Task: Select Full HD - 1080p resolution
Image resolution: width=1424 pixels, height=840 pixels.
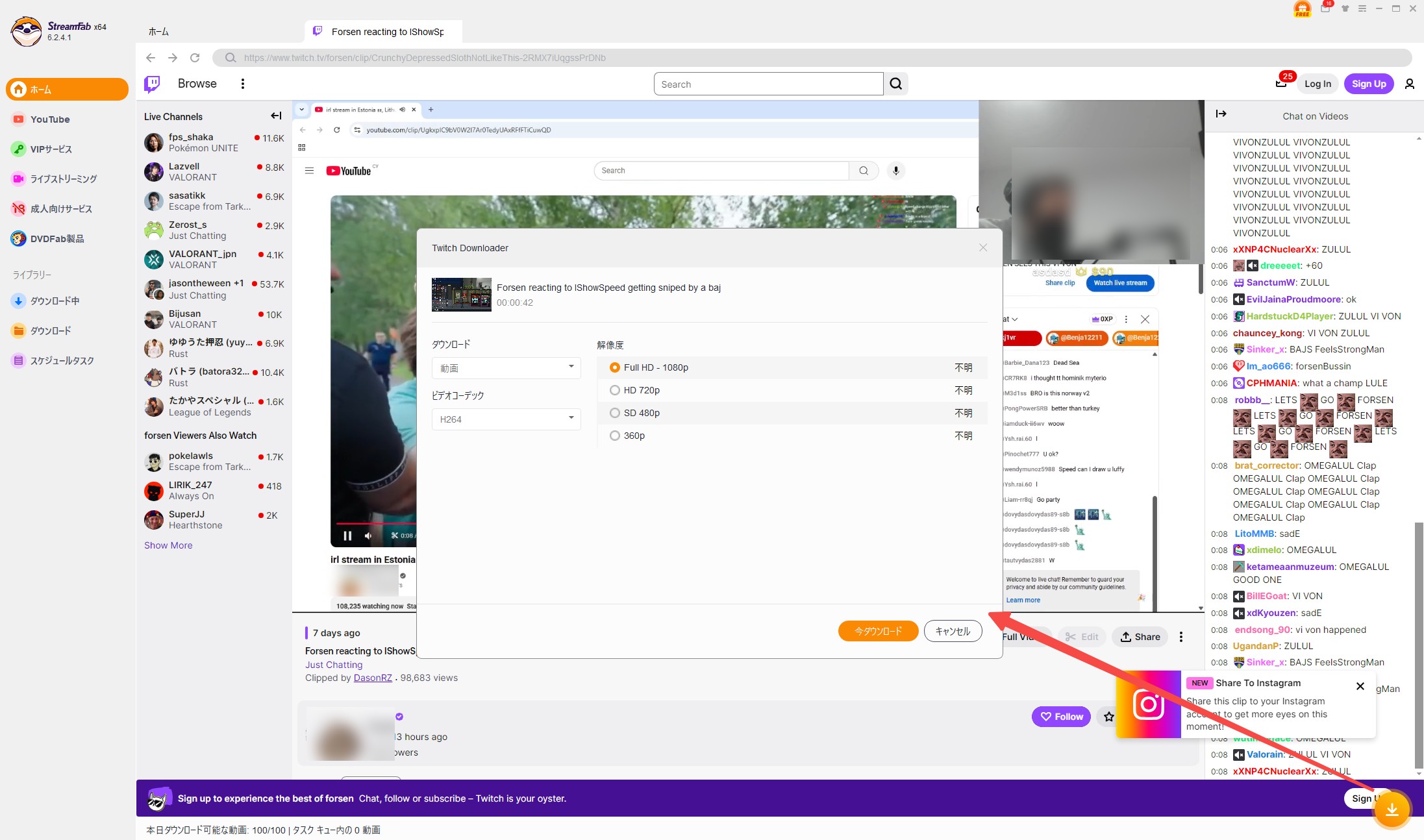Action: (792, 367)
